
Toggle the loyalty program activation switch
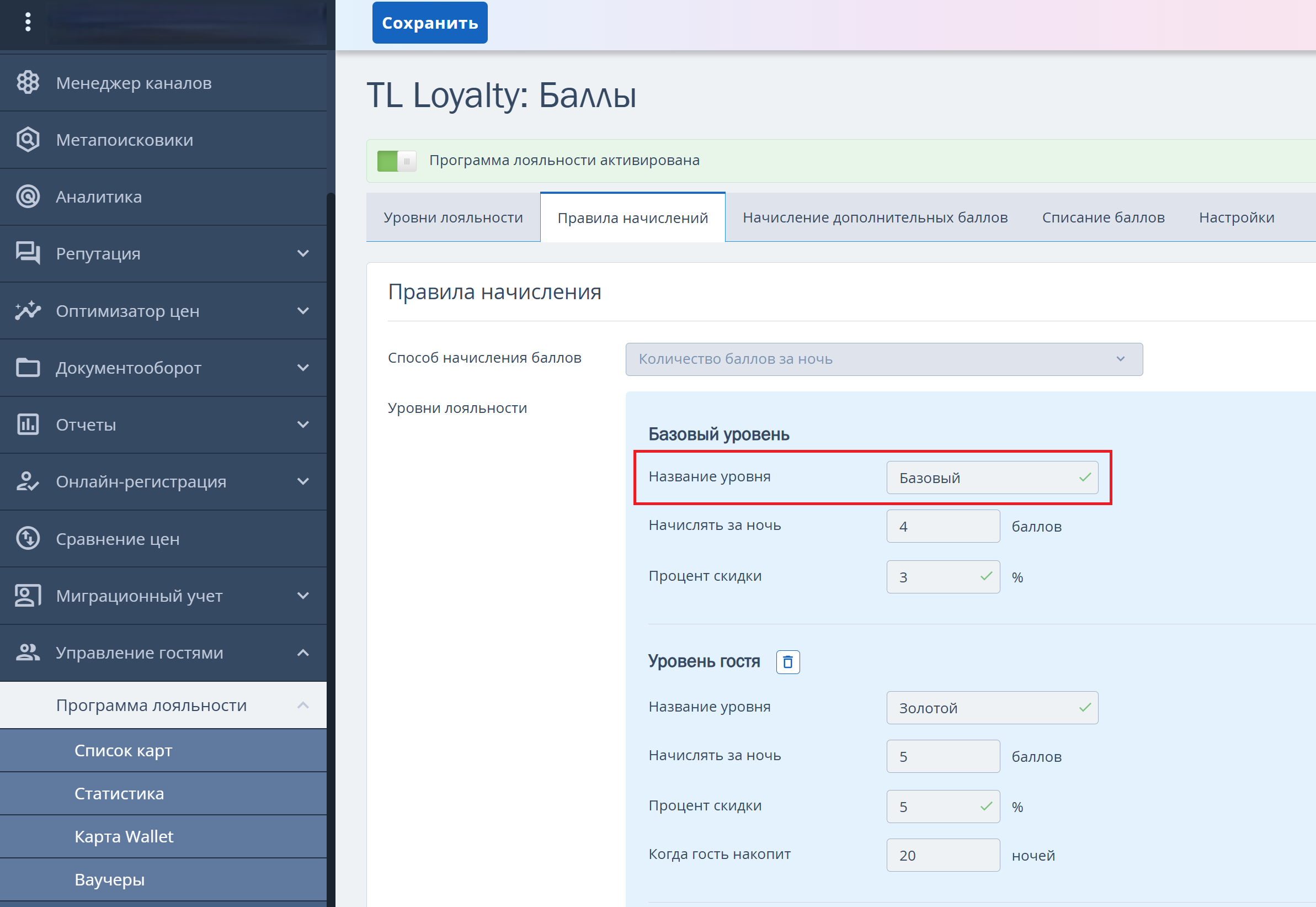(x=396, y=161)
